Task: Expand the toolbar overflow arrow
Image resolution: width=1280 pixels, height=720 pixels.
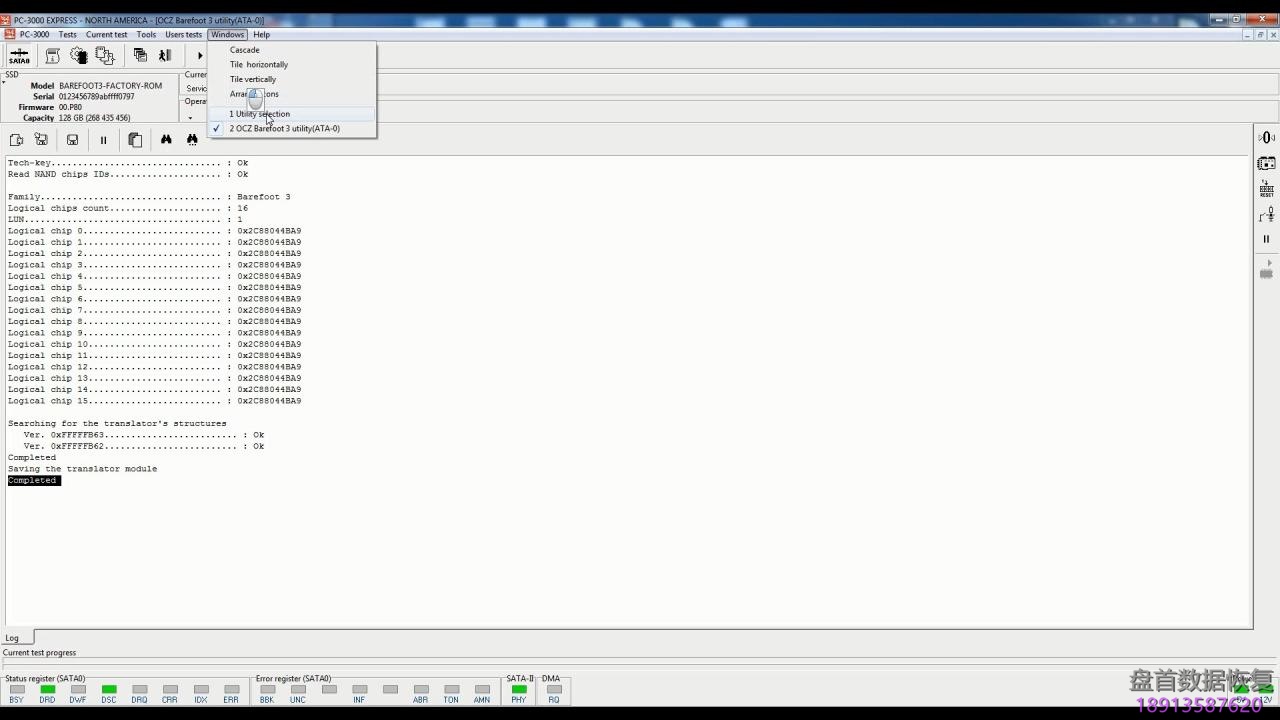Action: coord(200,56)
